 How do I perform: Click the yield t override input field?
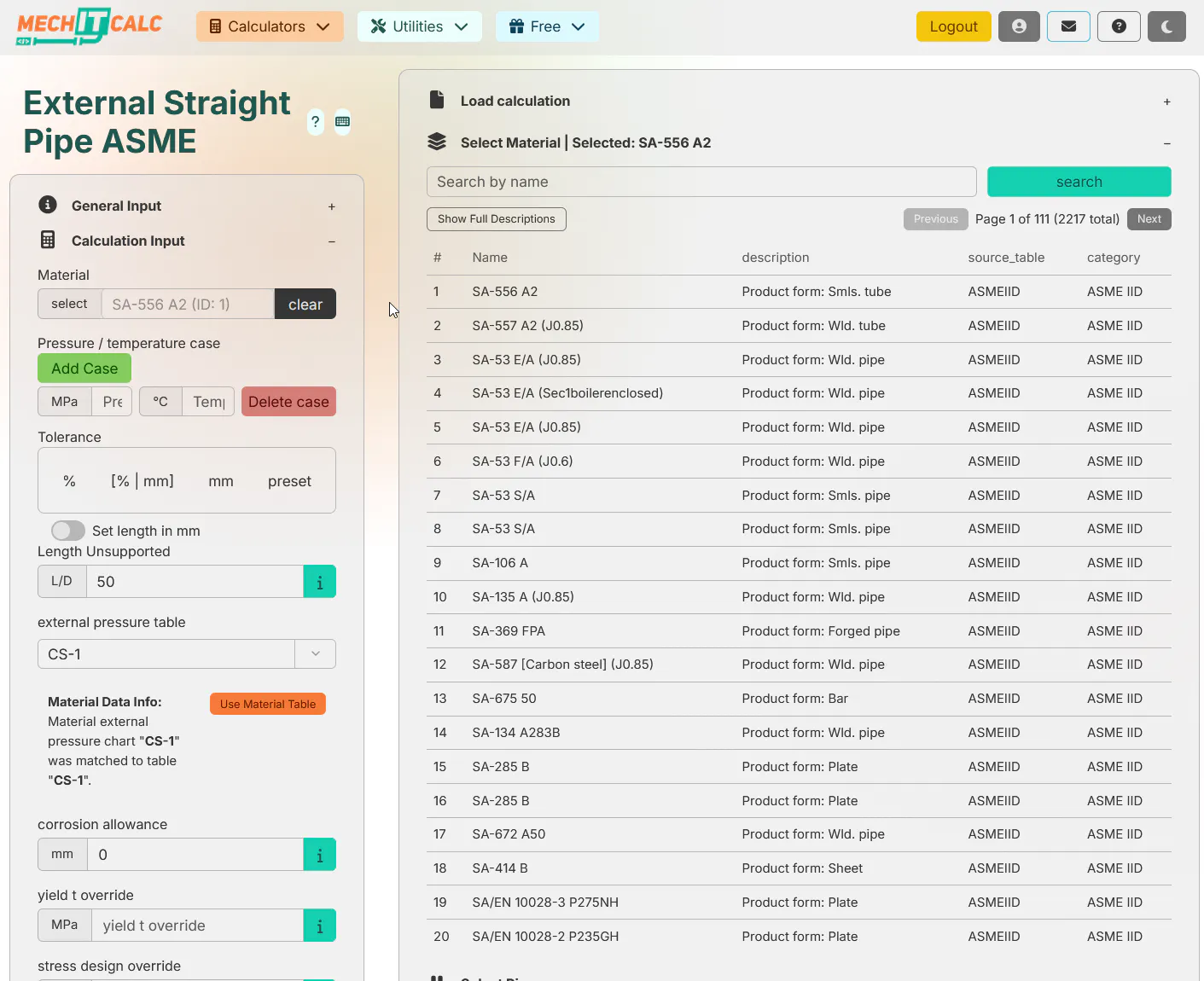pos(198,926)
